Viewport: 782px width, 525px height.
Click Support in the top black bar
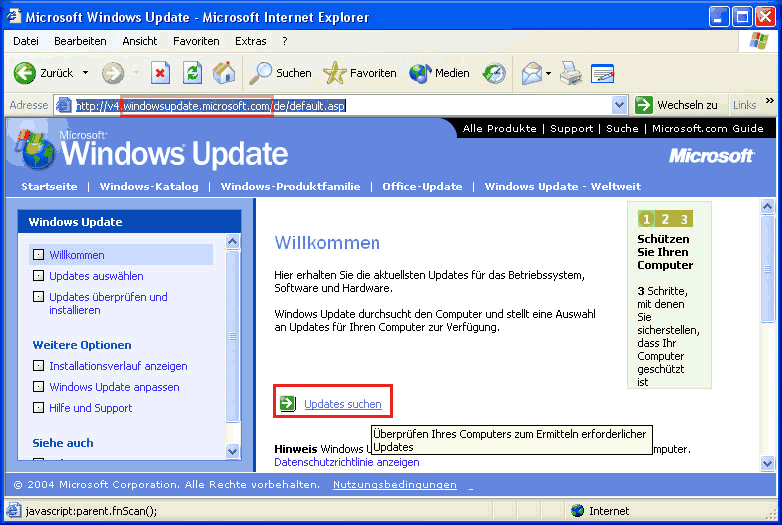click(x=572, y=129)
